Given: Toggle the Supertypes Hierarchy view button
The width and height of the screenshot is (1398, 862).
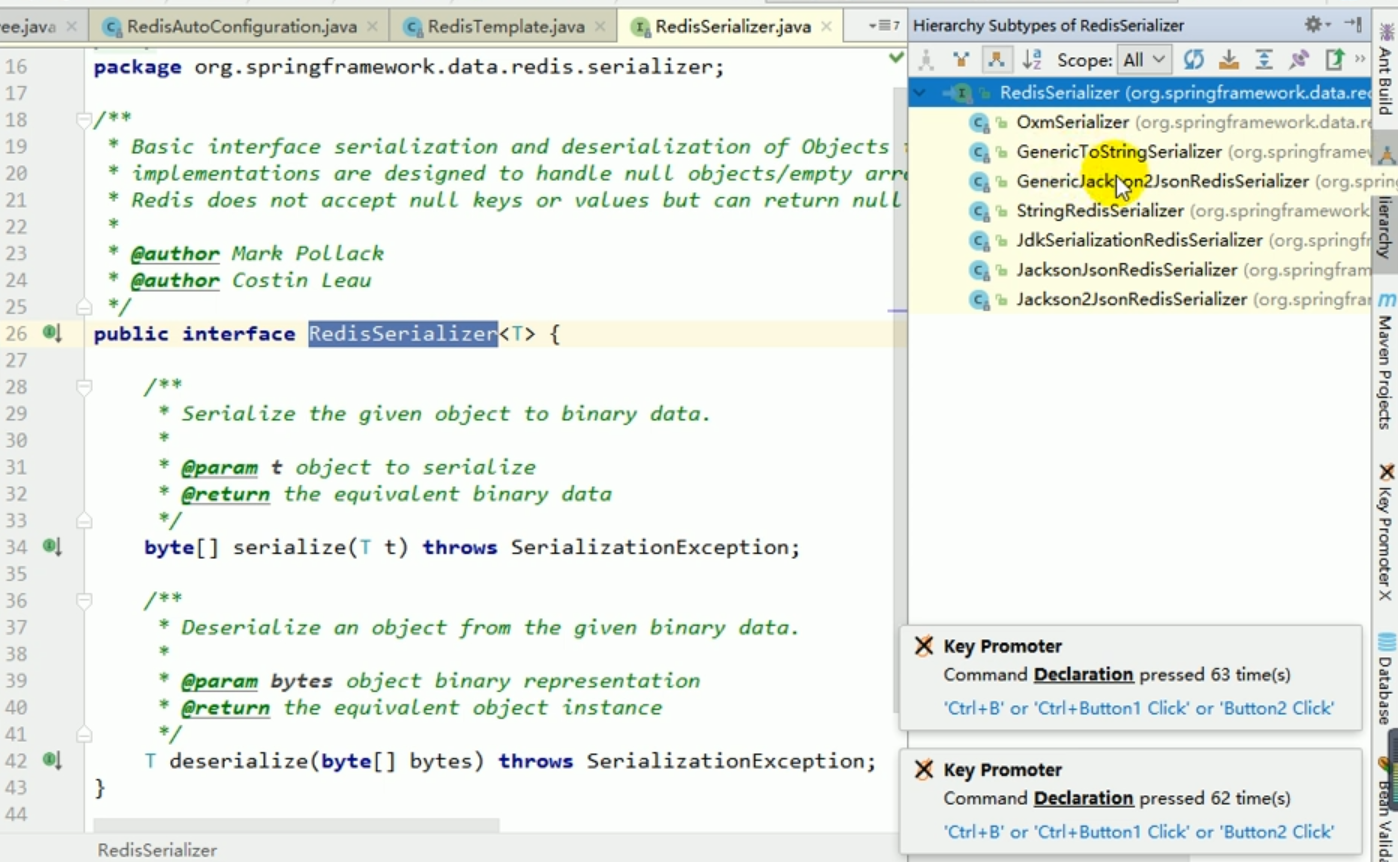Looking at the screenshot, I should pyautogui.click(x=961, y=60).
